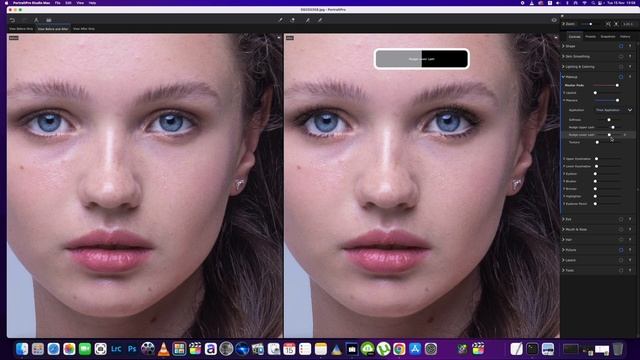Image resolution: width=640 pixels, height=360 pixels.
Task: Switch to the History tab
Action: point(625,37)
